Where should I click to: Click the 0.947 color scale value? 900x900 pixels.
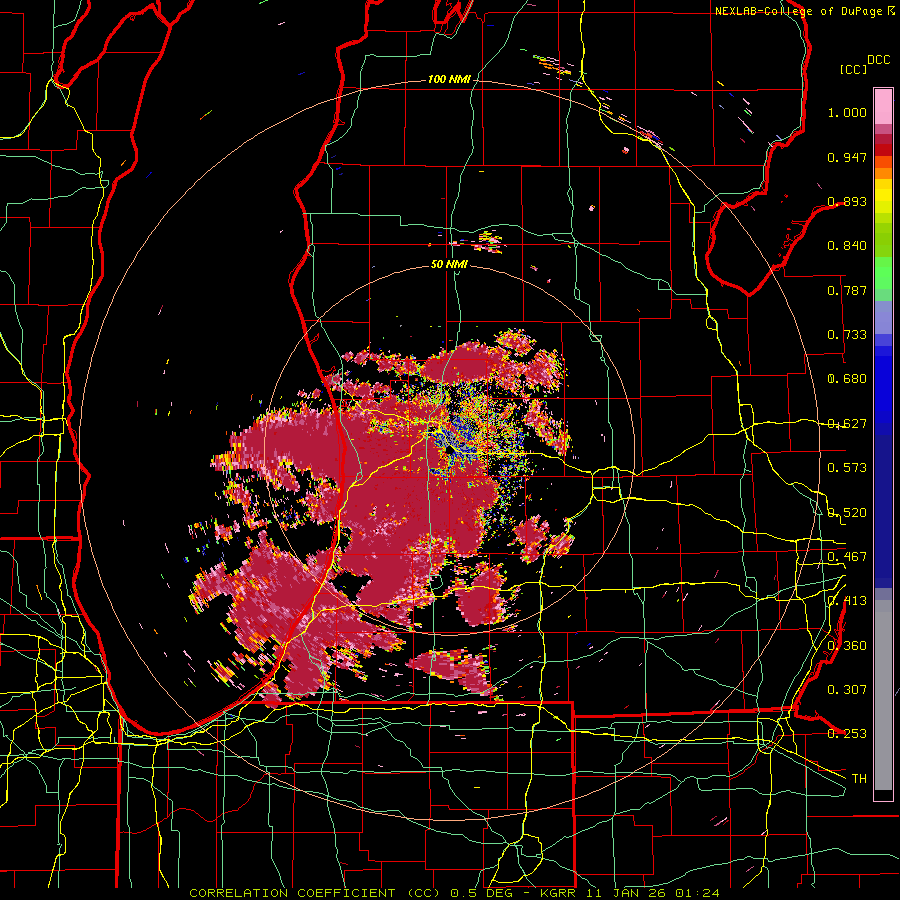pyautogui.click(x=847, y=157)
